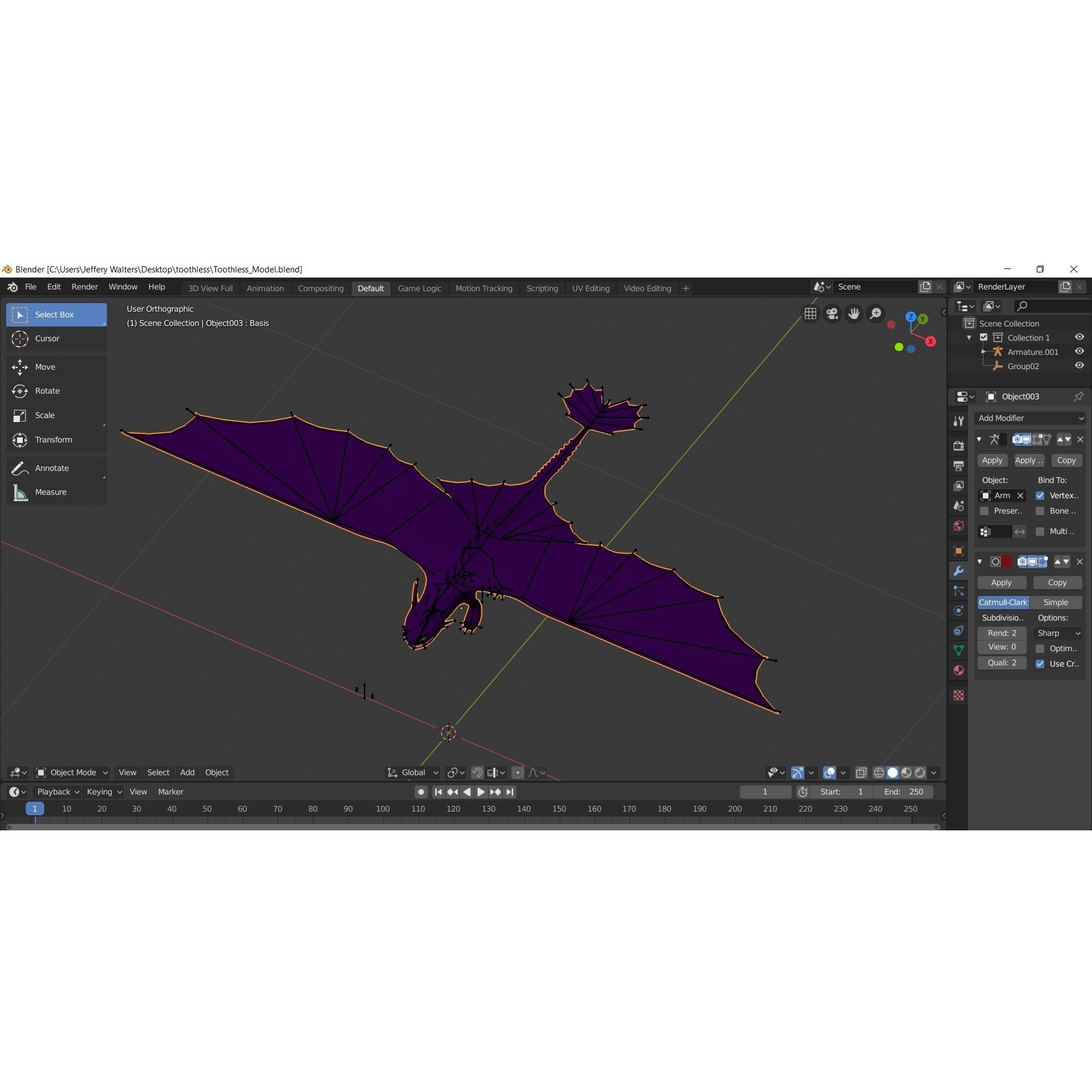
Task: Enable the Preserve Volume checkbox
Action: pos(984,511)
